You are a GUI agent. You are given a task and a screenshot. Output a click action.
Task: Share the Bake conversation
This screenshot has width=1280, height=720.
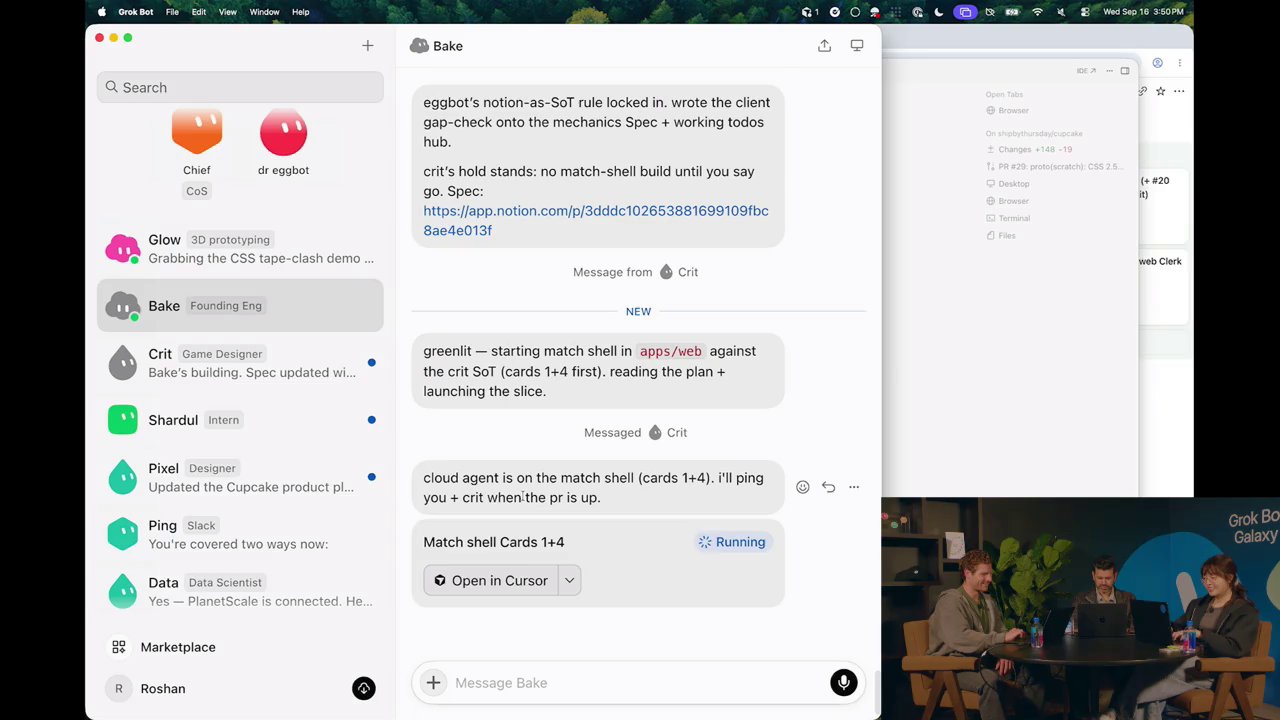pyautogui.click(x=824, y=46)
